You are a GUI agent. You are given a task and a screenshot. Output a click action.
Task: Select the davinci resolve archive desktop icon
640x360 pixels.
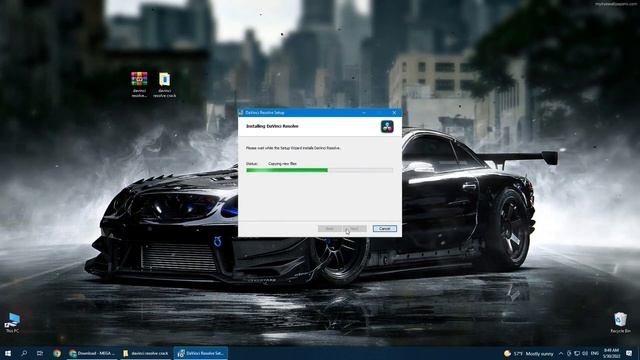(139, 84)
